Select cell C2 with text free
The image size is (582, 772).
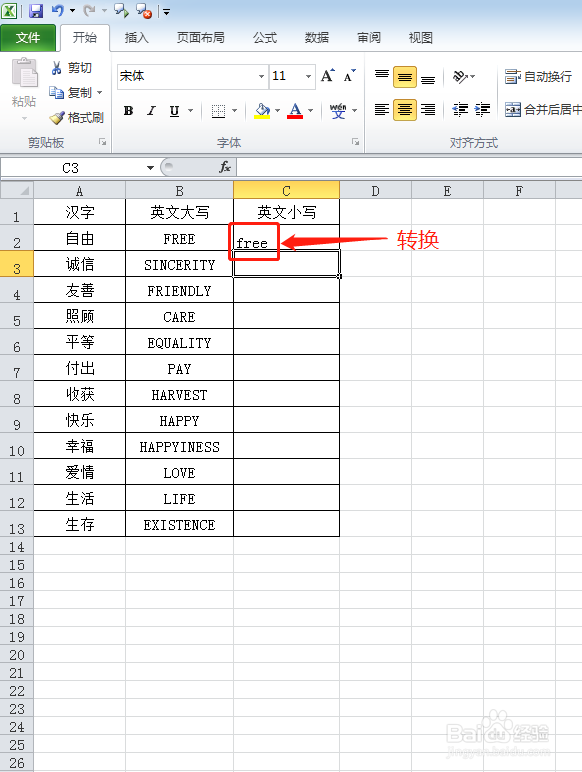click(287, 238)
